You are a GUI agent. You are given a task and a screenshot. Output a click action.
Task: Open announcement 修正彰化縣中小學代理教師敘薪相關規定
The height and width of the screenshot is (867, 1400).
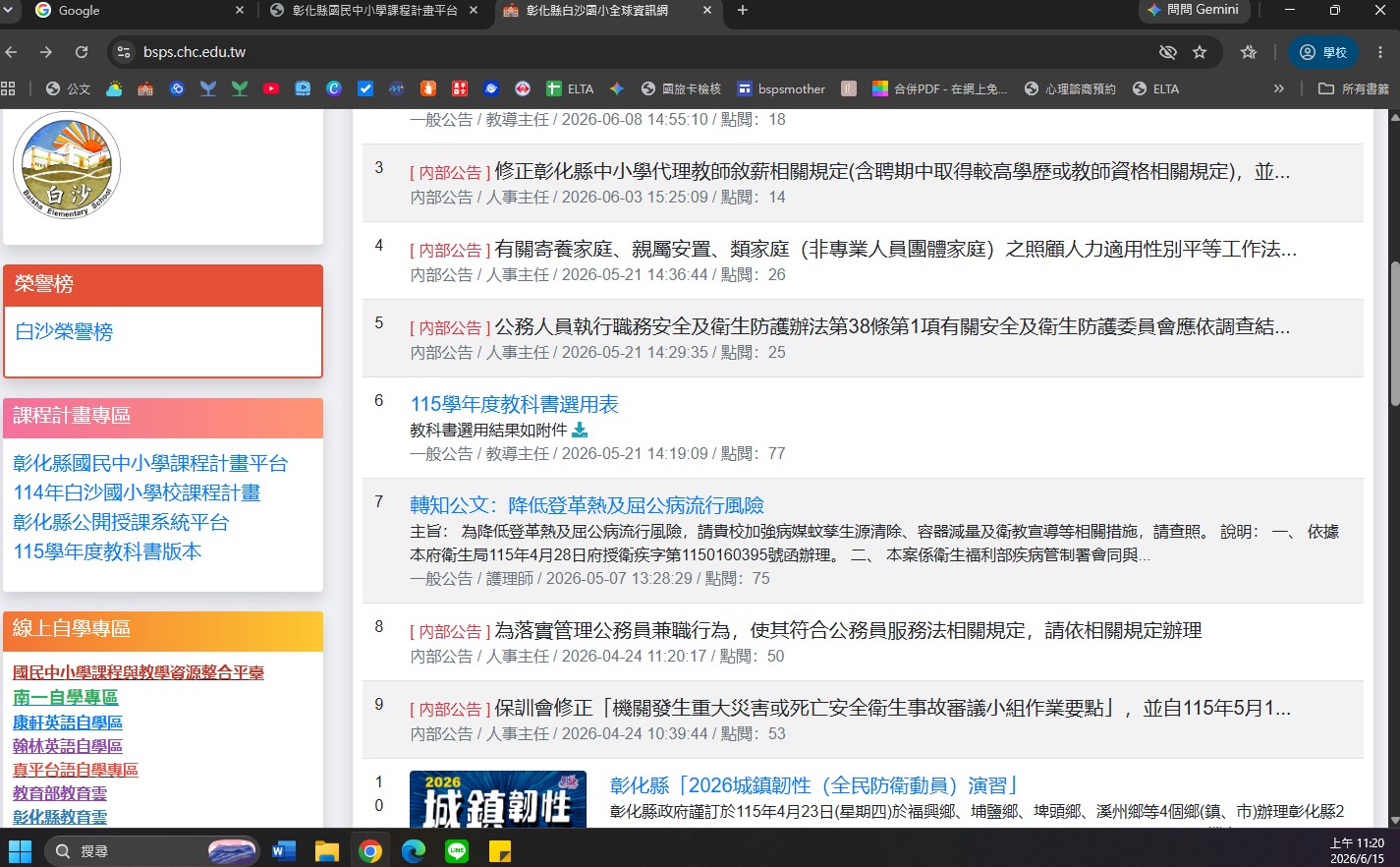click(892, 171)
